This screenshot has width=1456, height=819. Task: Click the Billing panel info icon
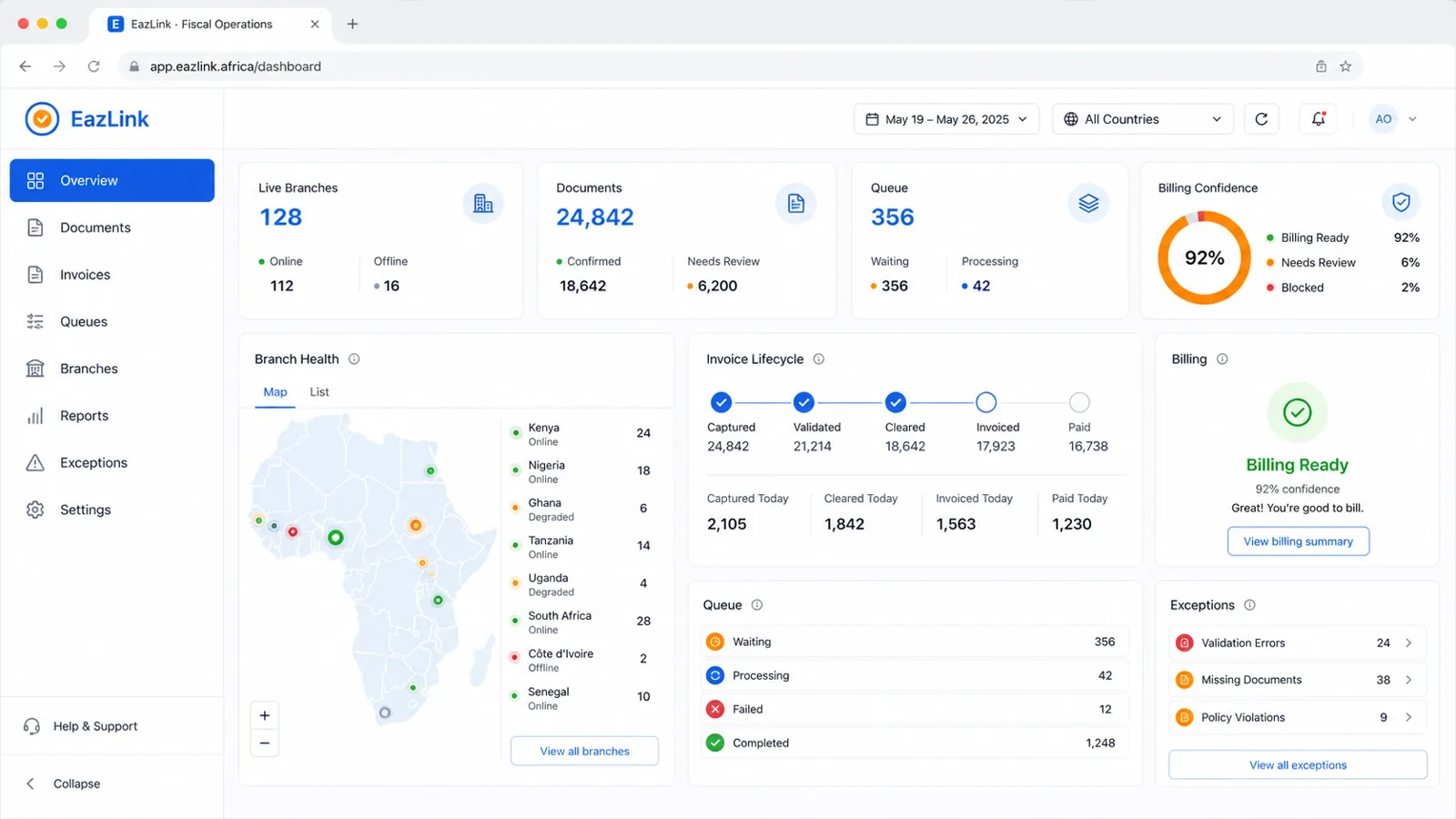pos(1222,359)
